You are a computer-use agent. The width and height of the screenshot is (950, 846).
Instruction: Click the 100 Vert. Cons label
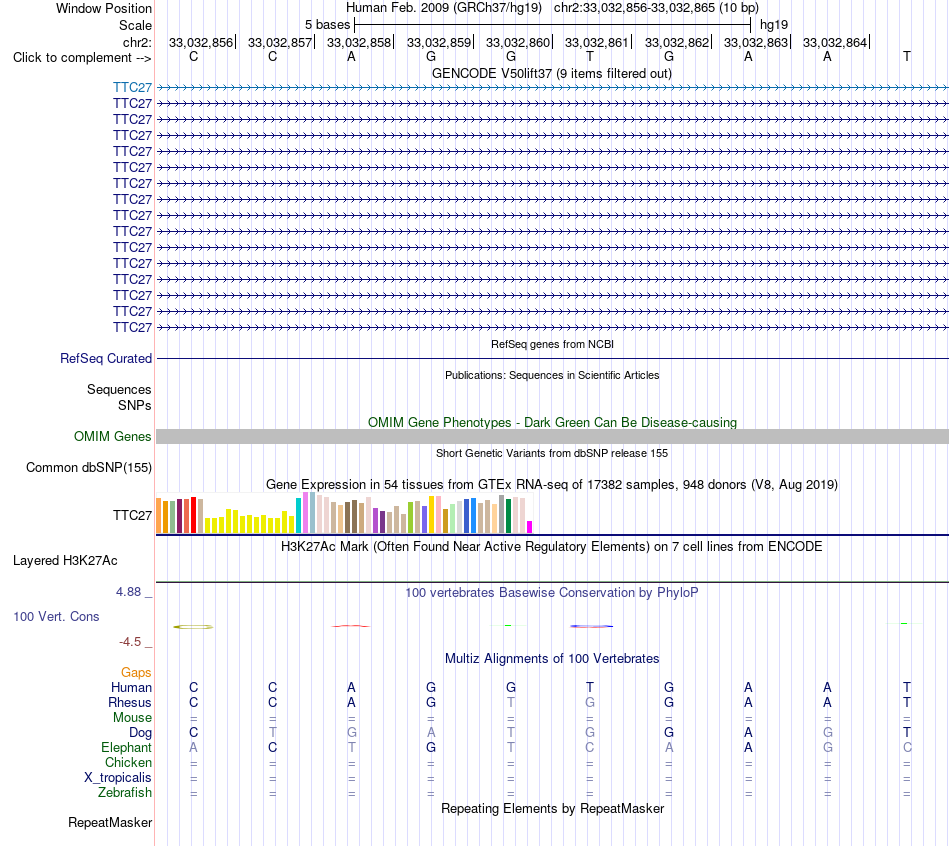(x=56, y=616)
